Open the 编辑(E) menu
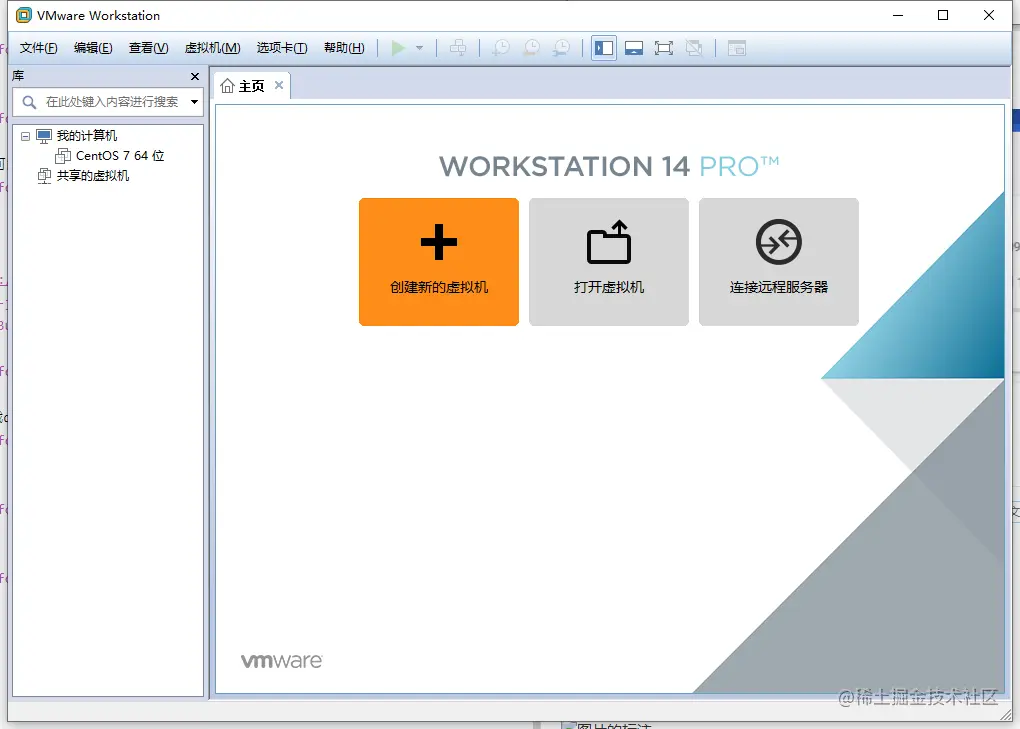The height and width of the screenshot is (729, 1020). [x=93, y=48]
